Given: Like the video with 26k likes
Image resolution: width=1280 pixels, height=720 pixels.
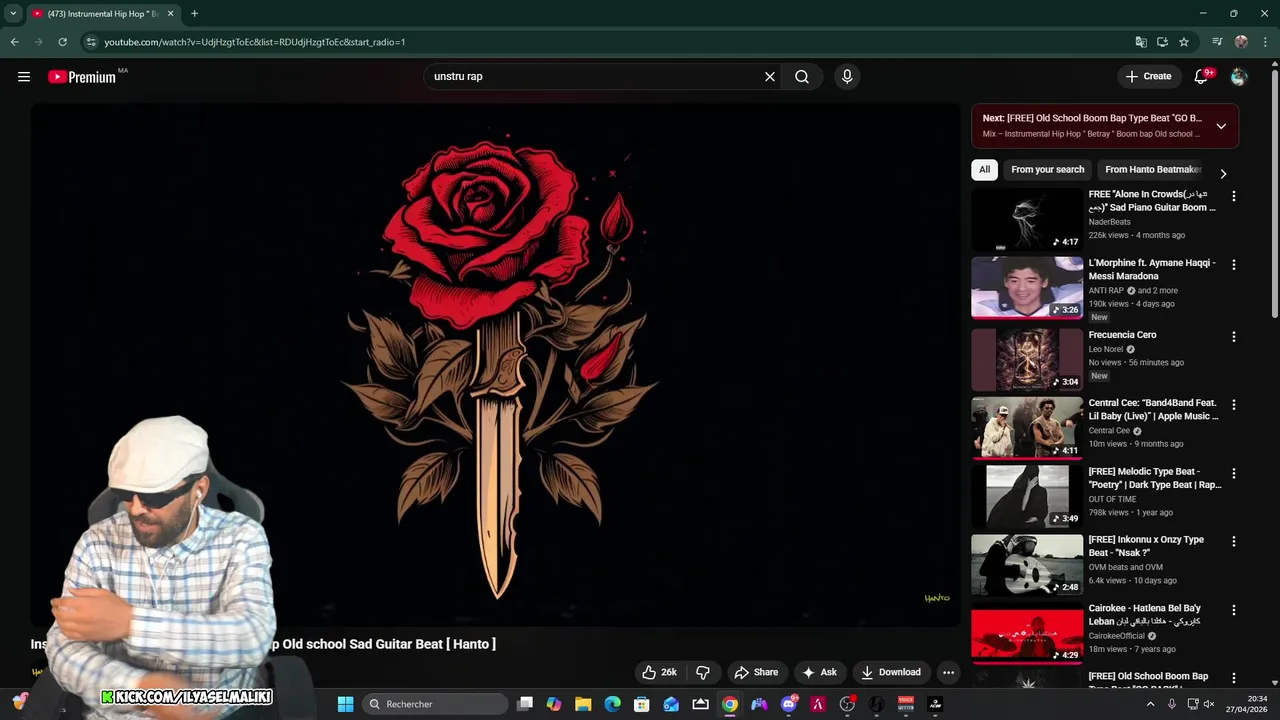Looking at the screenshot, I should [659, 672].
